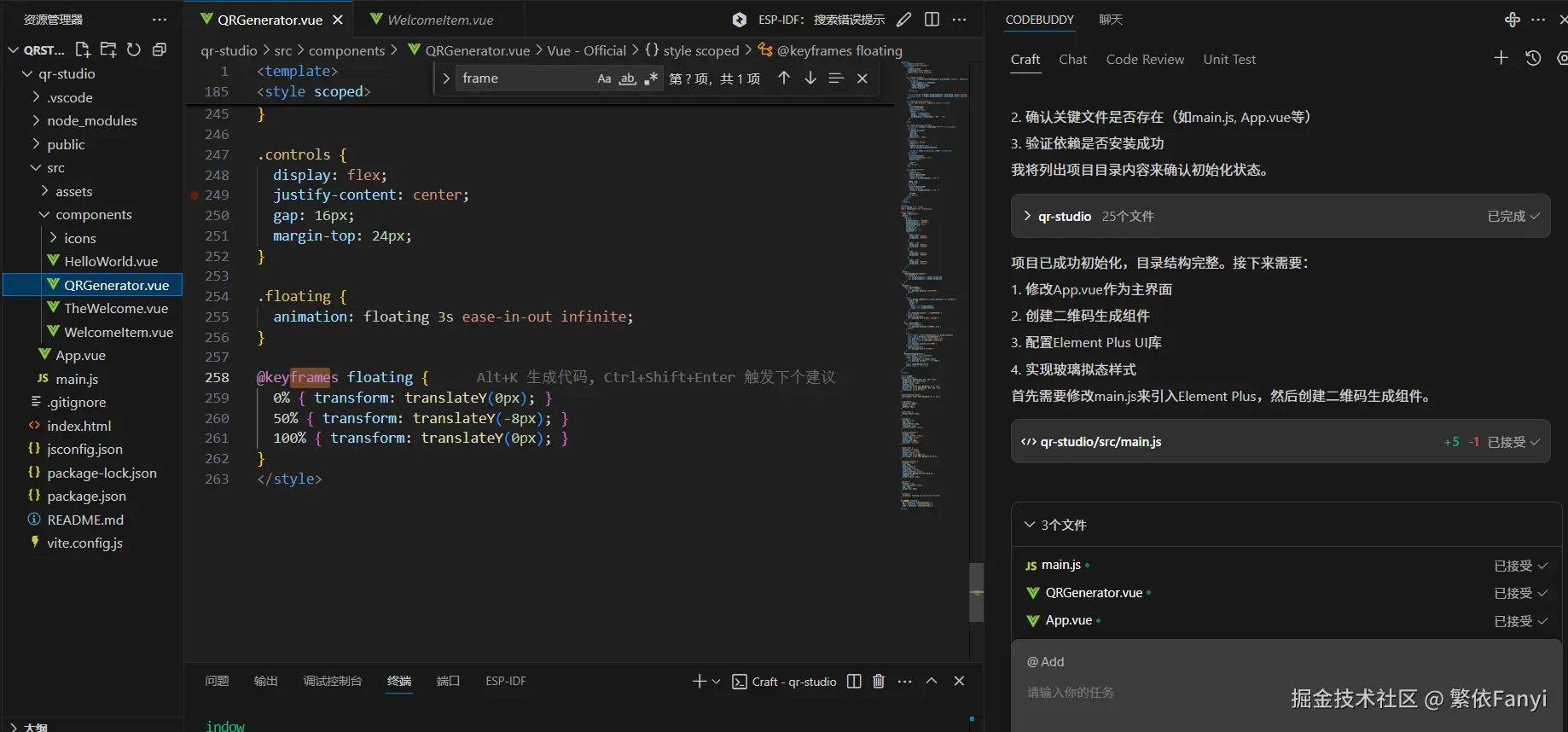Click the New File icon in explorer
The width and height of the screenshot is (1568, 732).
83,49
